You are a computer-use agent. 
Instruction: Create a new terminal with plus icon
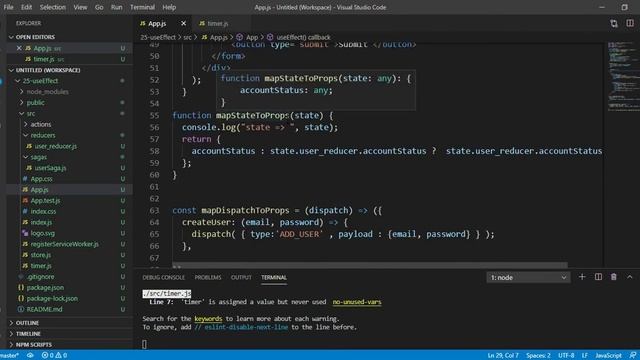click(582, 277)
